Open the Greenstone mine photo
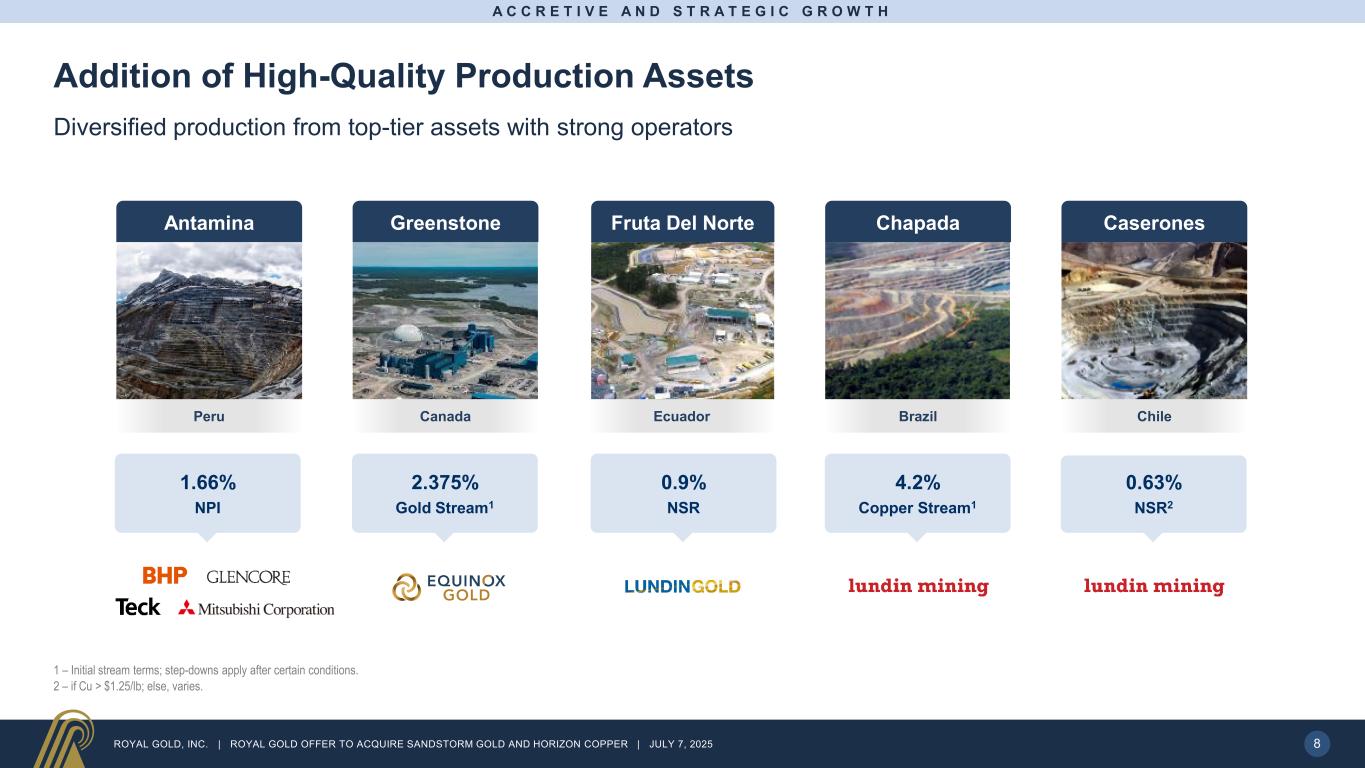This screenshot has width=1365, height=768. pyautogui.click(x=445, y=321)
